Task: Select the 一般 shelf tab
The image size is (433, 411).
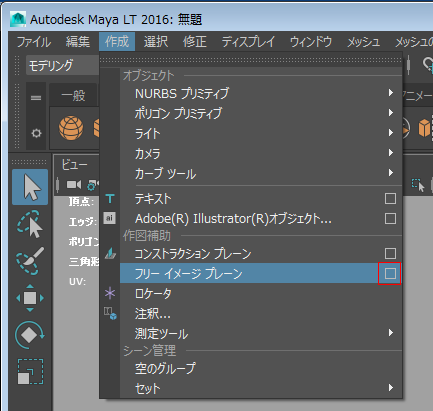Action: (73, 96)
